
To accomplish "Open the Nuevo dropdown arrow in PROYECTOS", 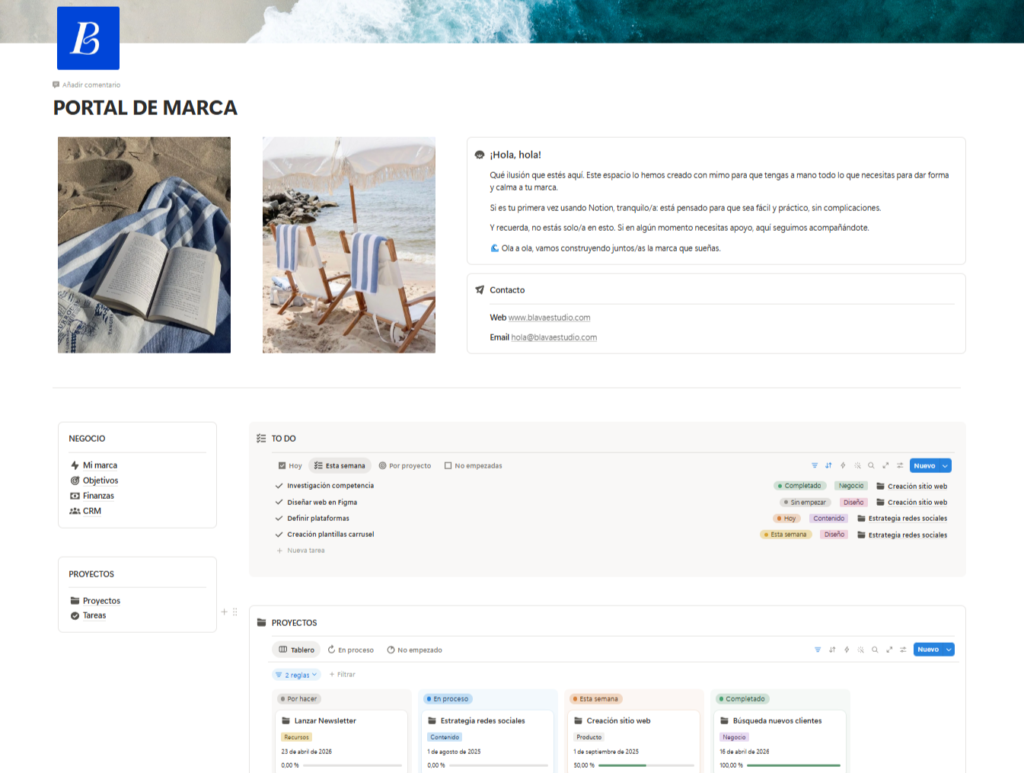I will tap(948, 650).
